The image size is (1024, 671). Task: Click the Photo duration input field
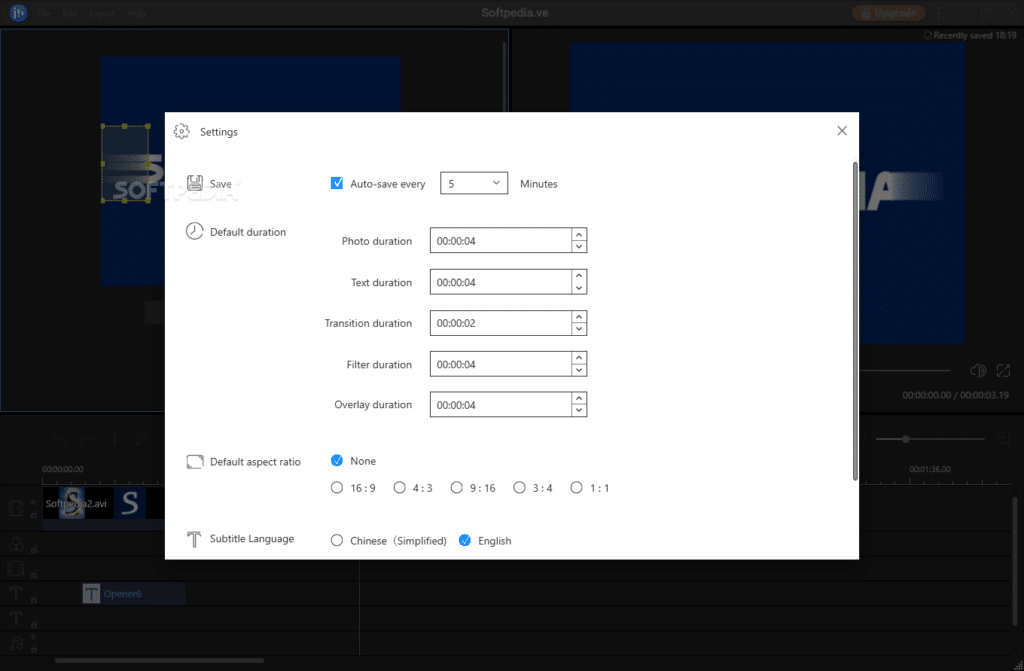point(500,240)
